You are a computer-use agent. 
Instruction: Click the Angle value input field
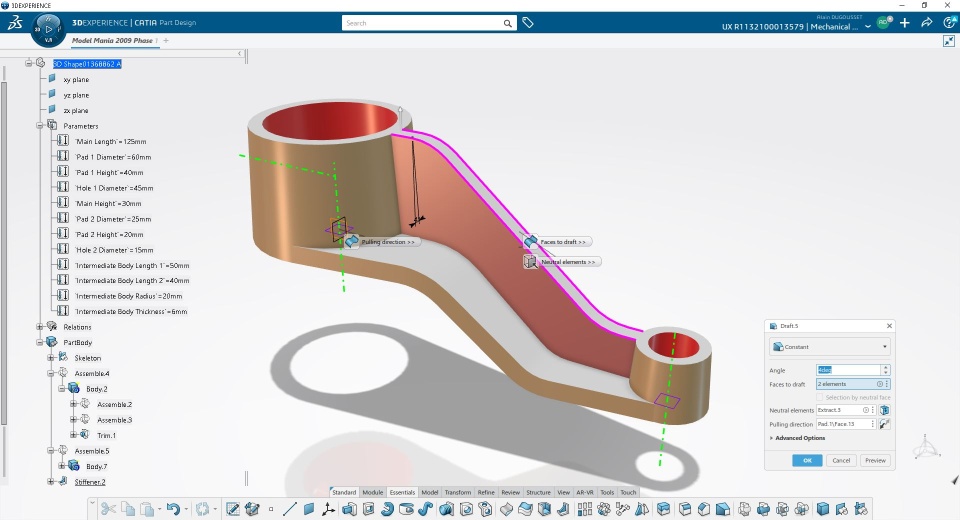849,370
